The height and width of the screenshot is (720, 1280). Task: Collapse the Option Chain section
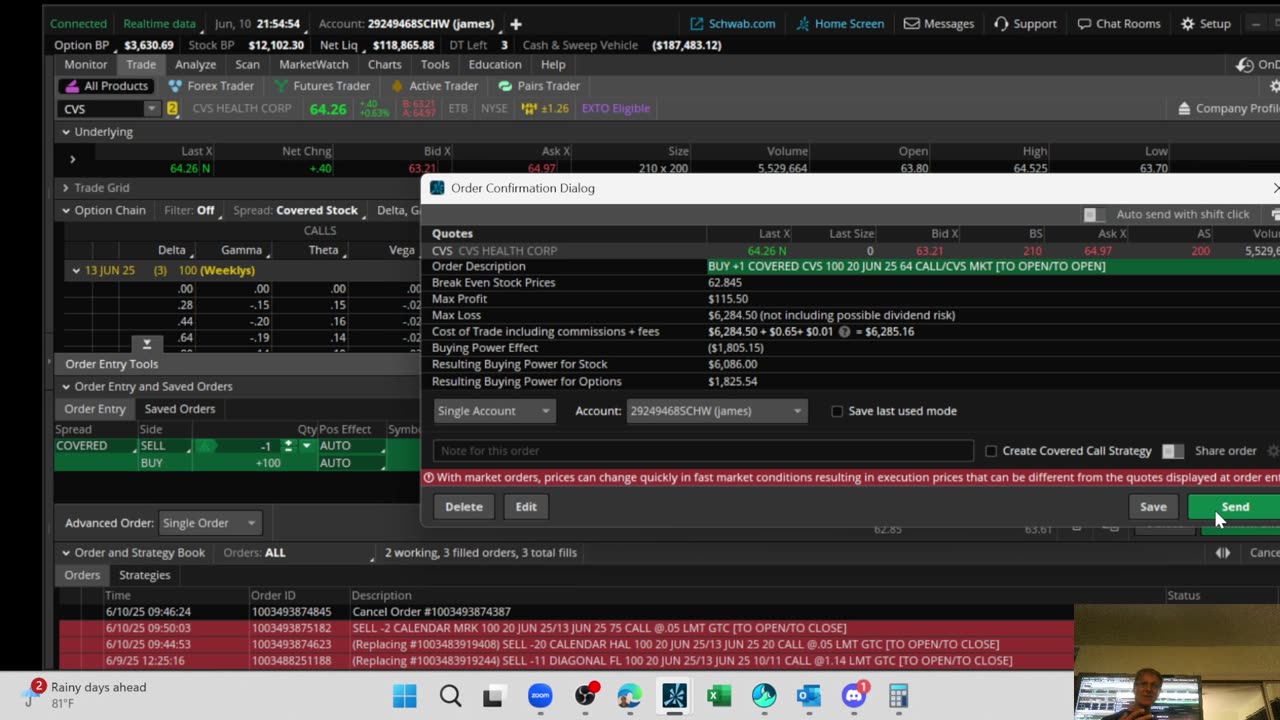66,211
